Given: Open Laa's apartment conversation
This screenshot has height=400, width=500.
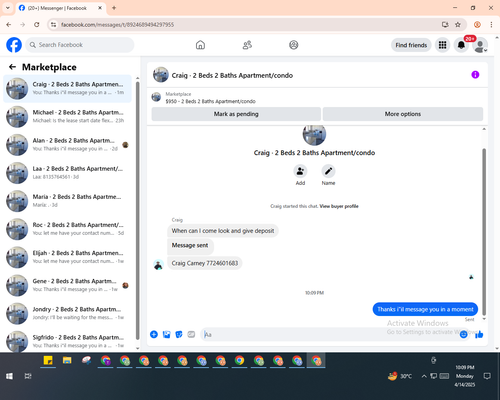Looking at the screenshot, I should [67, 173].
